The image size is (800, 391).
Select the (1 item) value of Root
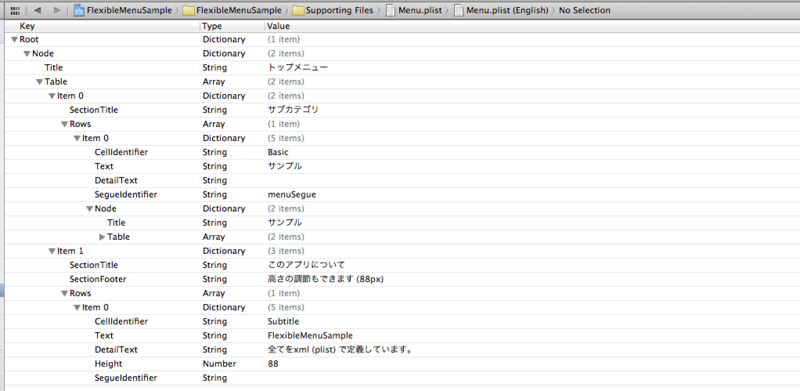[x=284, y=39]
